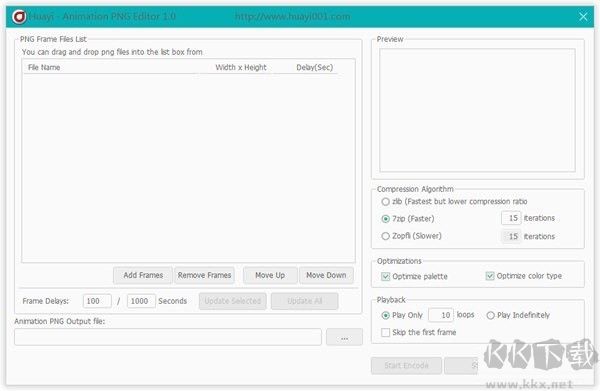Click Add Frames button
The image size is (600, 391).
click(143, 275)
